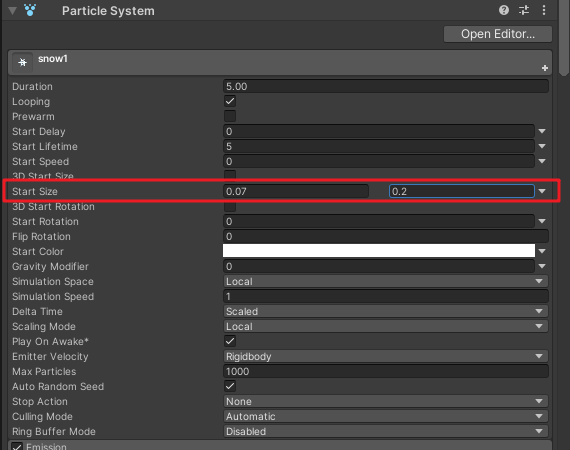570x450 pixels.
Task: Enable the 3D Start Size checkbox
Action: (x=230, y=174)
